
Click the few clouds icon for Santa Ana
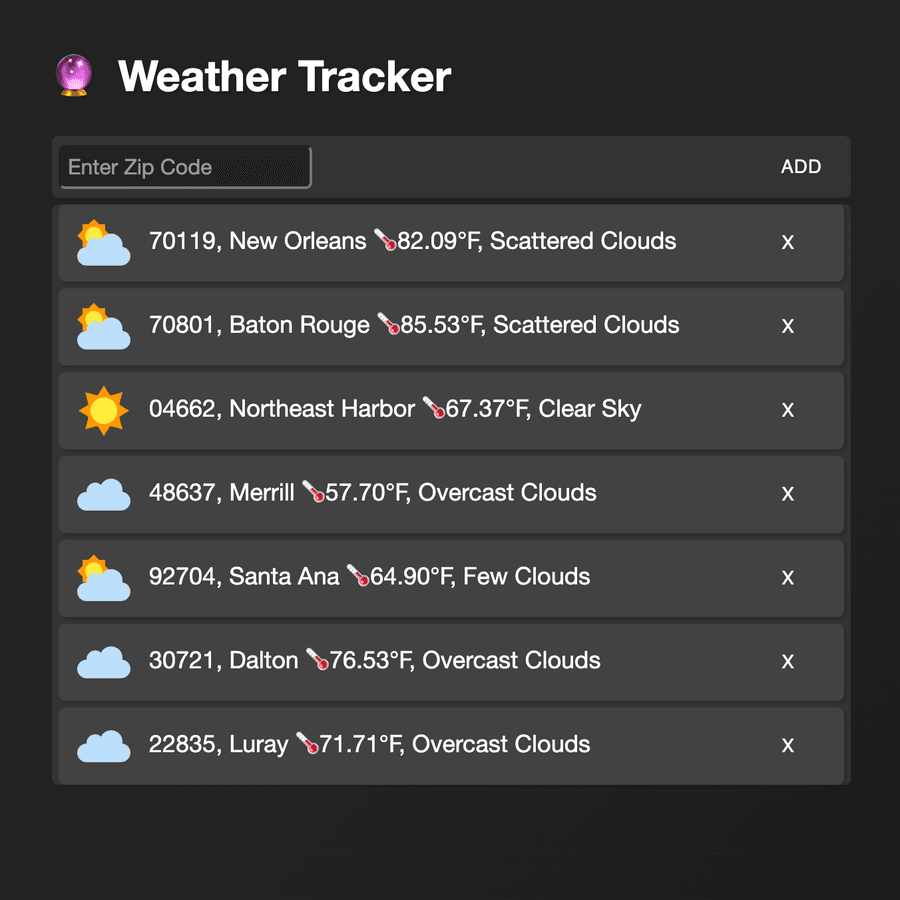point(103,579)
